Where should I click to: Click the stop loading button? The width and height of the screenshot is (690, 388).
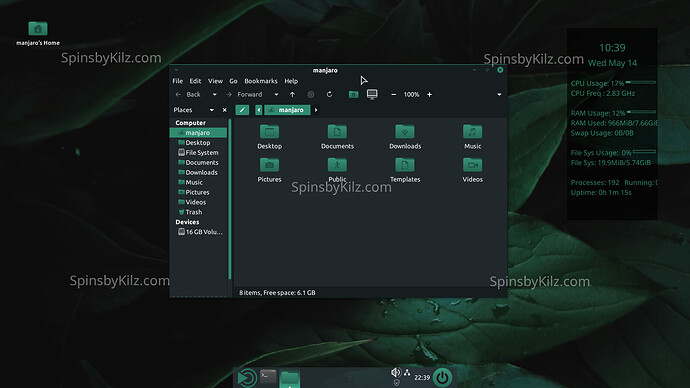pyautogui.click(x=311, y=94)
